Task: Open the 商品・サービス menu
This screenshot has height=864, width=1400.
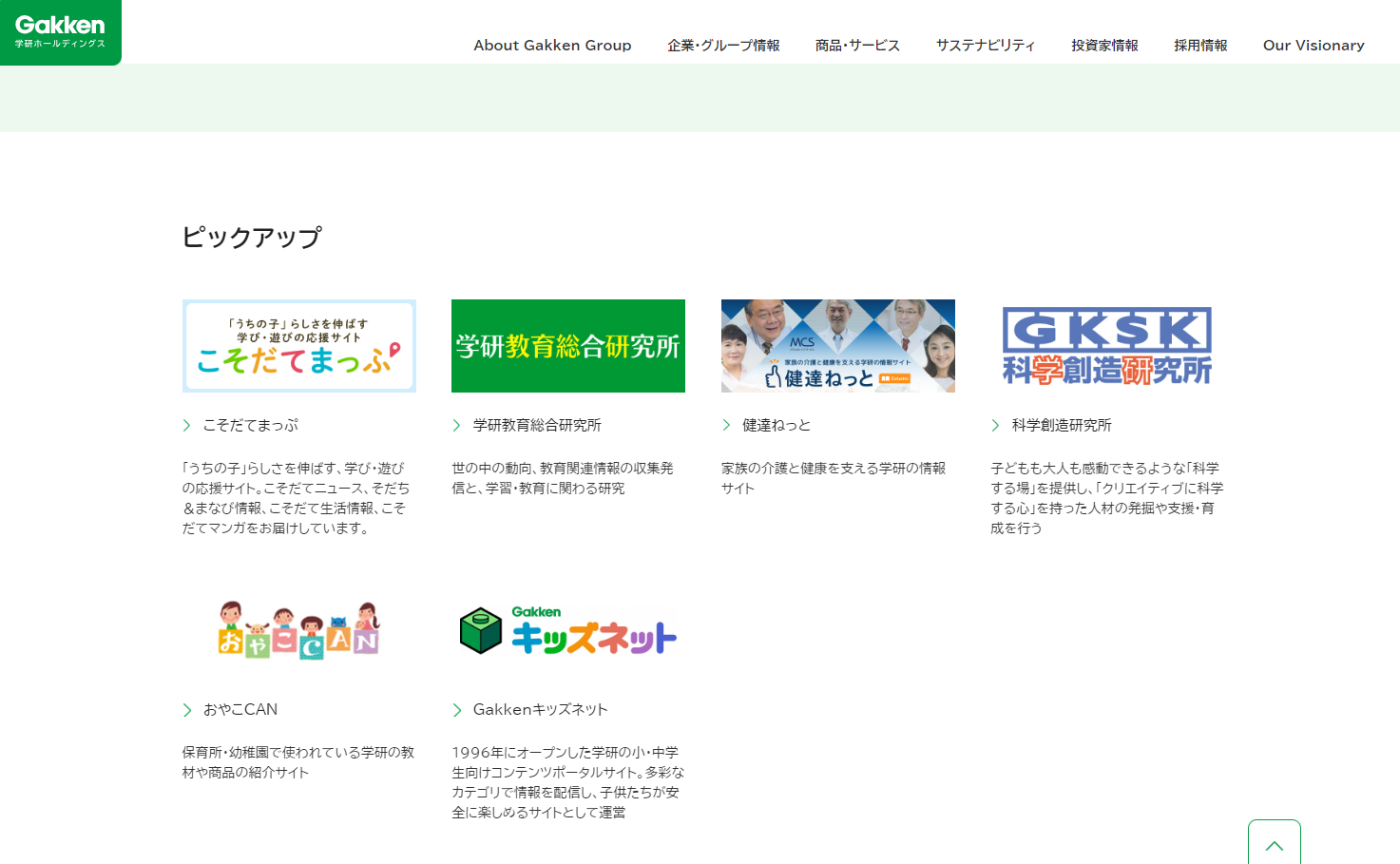Action: click(x=857, y=46)
